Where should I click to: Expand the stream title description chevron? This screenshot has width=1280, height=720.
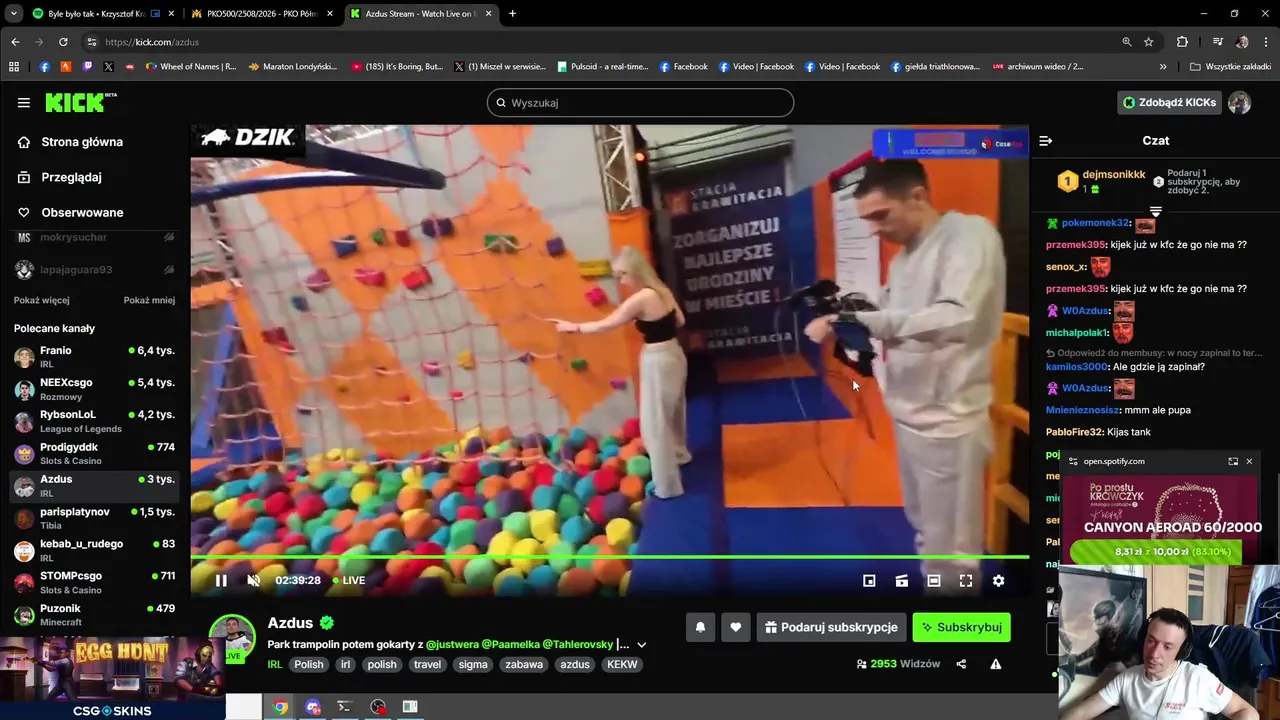(x=641, y=645)
